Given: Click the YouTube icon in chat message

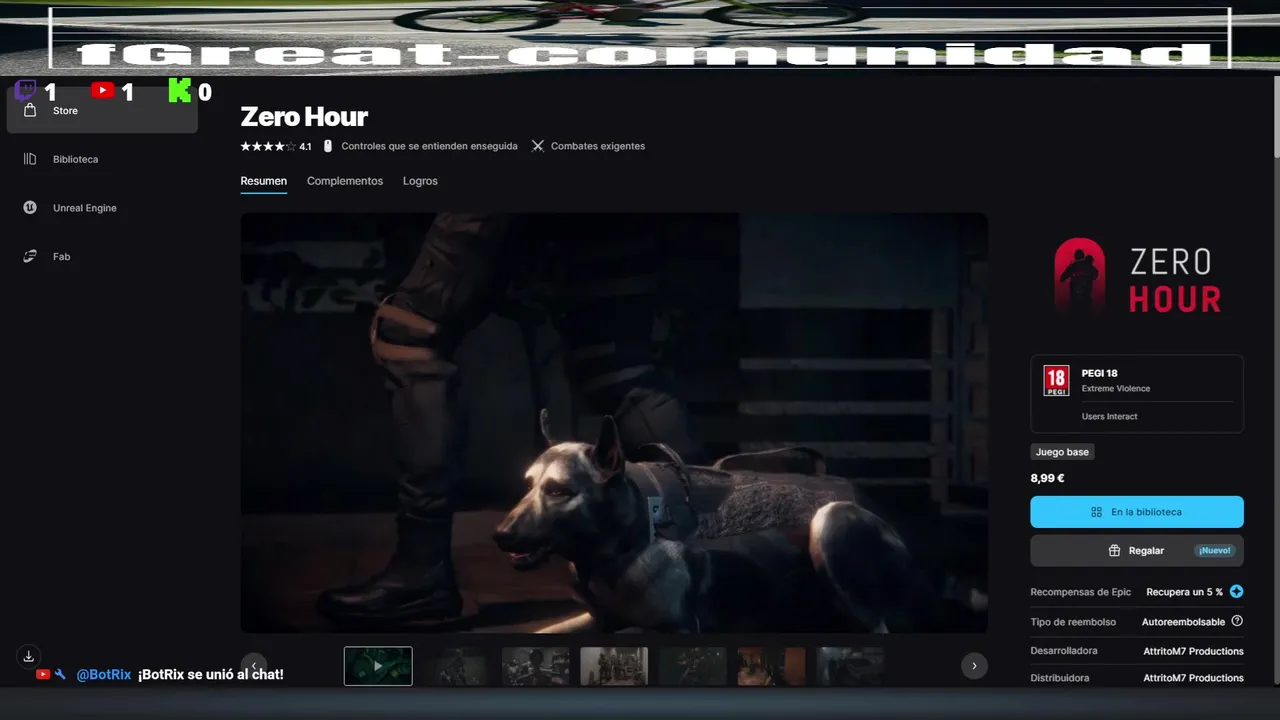Looking at the screenshot, I should [43, 674].
